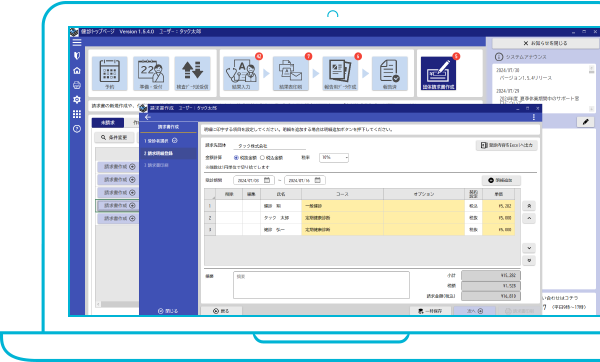The width and height of the screenshot is (600, 362).
Task: Select step 1 受診者選択 in invoice sidebar
Action: click(x=168, y=141)
